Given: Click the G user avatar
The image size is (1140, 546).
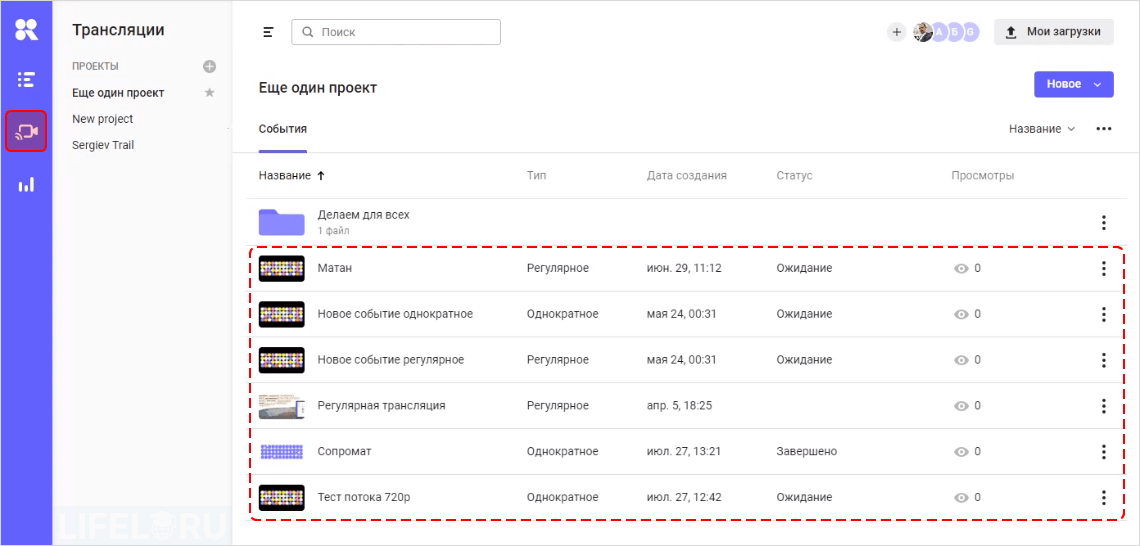Looking at the screenshot, I should 970,32.
